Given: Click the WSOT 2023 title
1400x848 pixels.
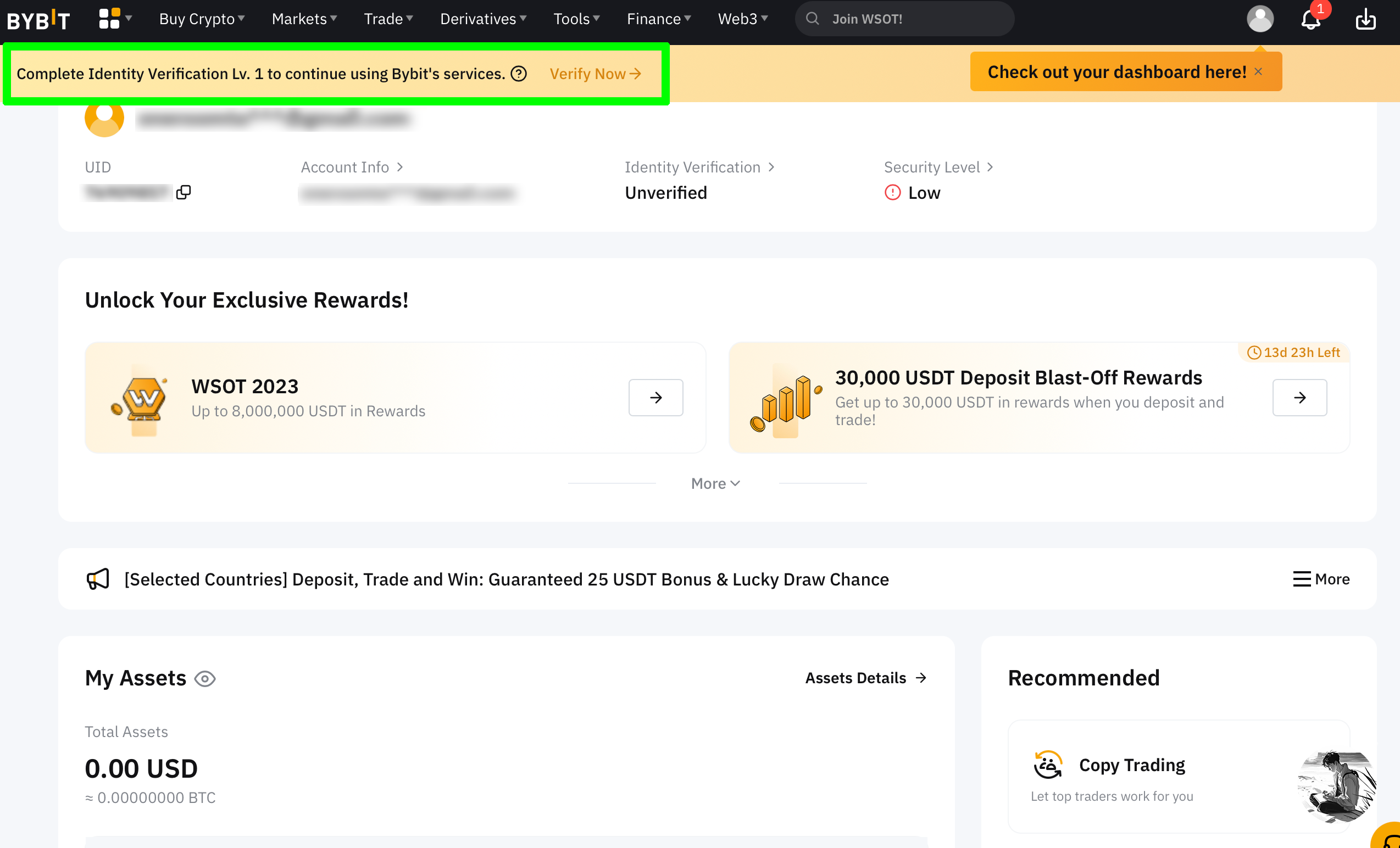Looking at the screenshot, I should coord(245,386).
